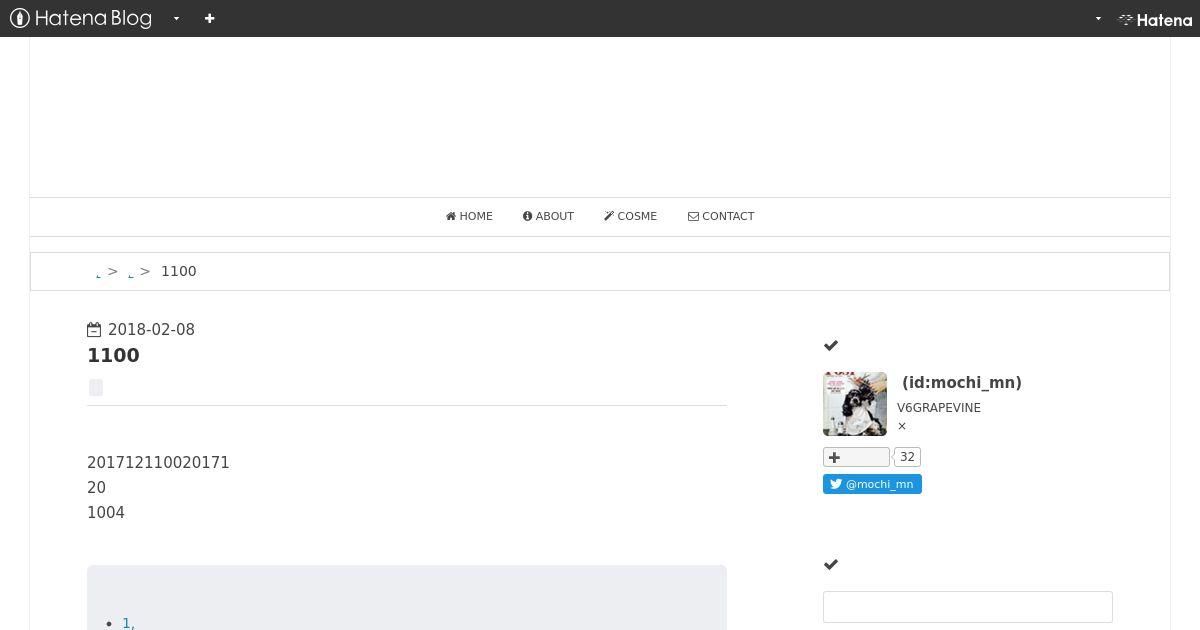The height and width of the screenshot is (630, 1200).
Task: Focus the sidebar search field
Action: (968, 607)
